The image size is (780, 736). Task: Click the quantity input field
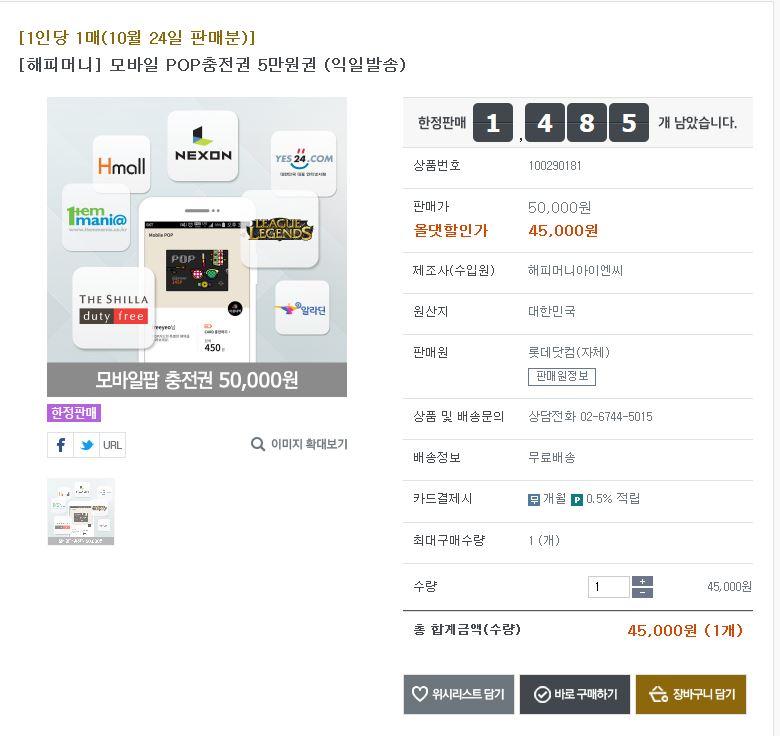pos(608,587)
